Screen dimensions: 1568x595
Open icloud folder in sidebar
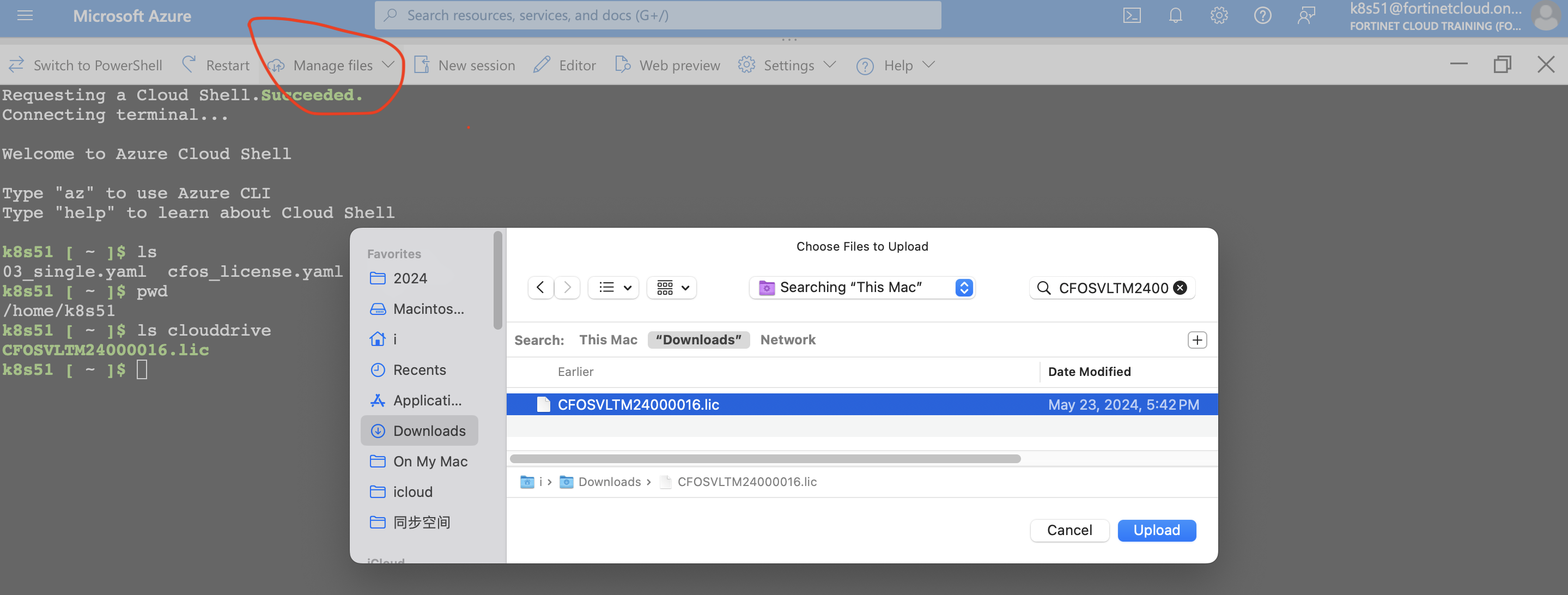[x=420, y=491]
